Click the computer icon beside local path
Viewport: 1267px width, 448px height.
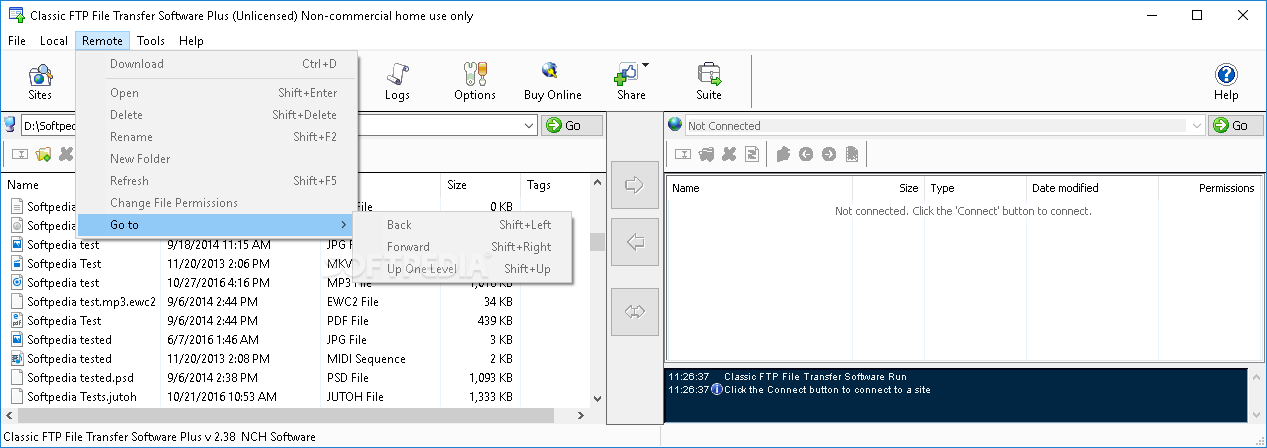tap(10, 125)
